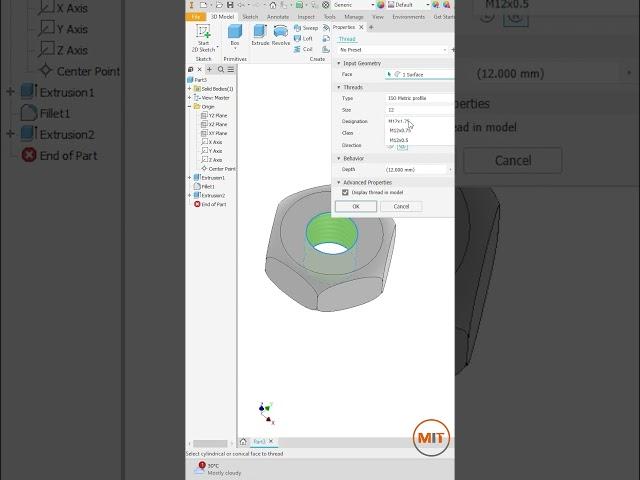
Task: Toggle Display thread in model checkbox
Action: pyautogui.click(x=345, y=192)
